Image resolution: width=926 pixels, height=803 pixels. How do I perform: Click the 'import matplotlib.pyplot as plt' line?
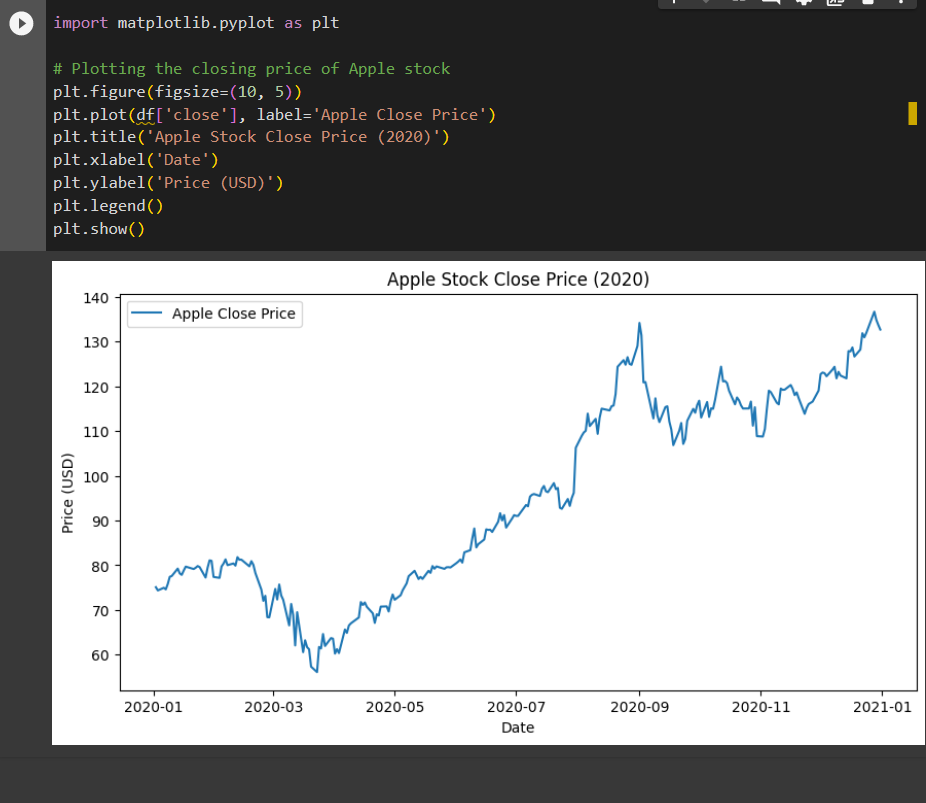(x=196, y=23)
